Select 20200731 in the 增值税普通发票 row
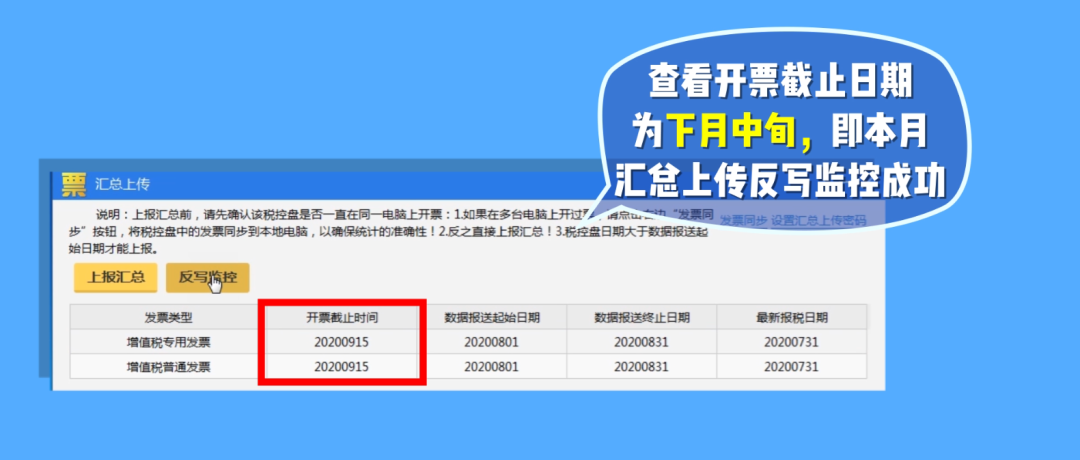The width and height of the screenshot is (1080, 460). [x=791, y=367]
